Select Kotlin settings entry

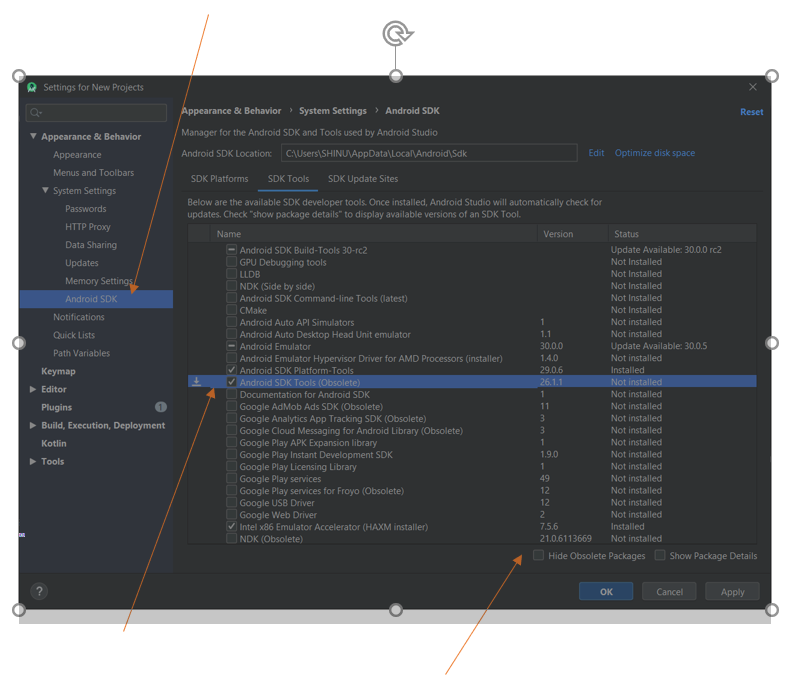pos(54,443)
